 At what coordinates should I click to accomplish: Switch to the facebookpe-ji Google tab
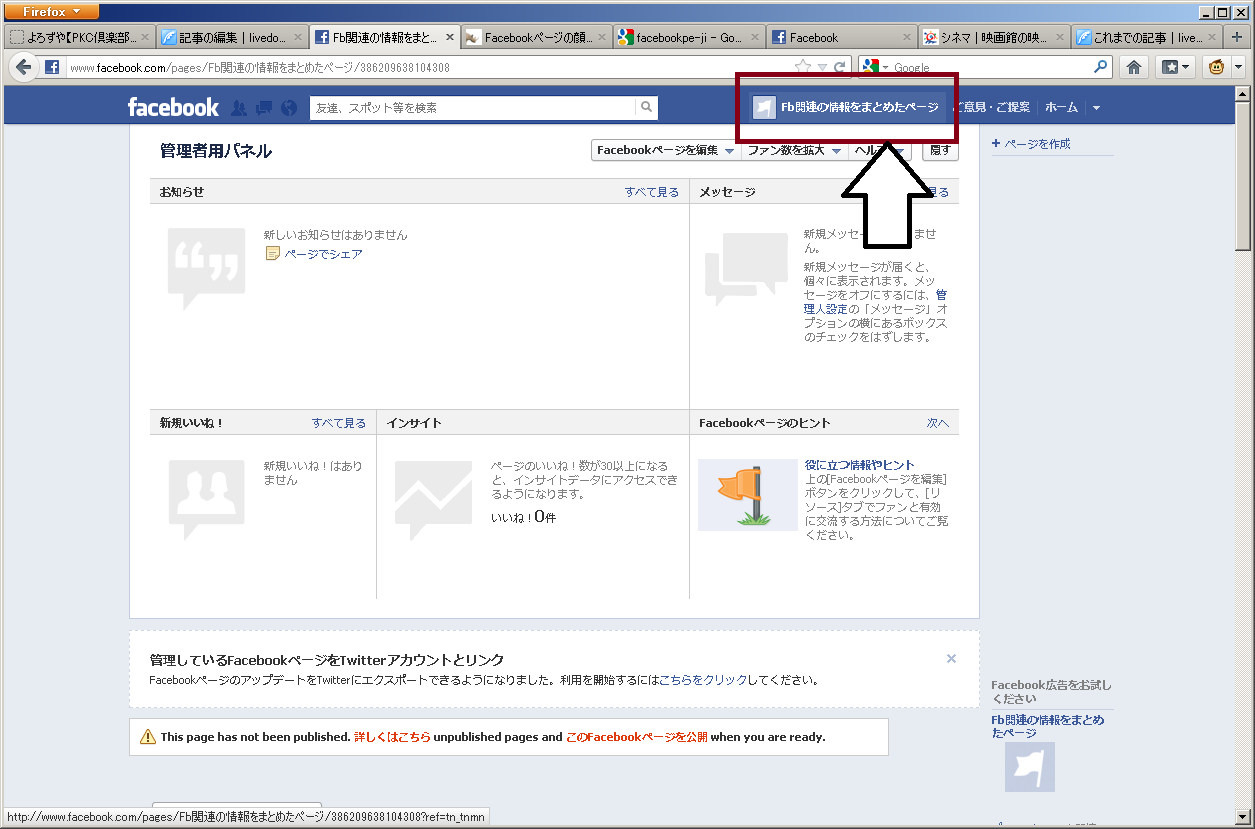click(x=688, y=37)
